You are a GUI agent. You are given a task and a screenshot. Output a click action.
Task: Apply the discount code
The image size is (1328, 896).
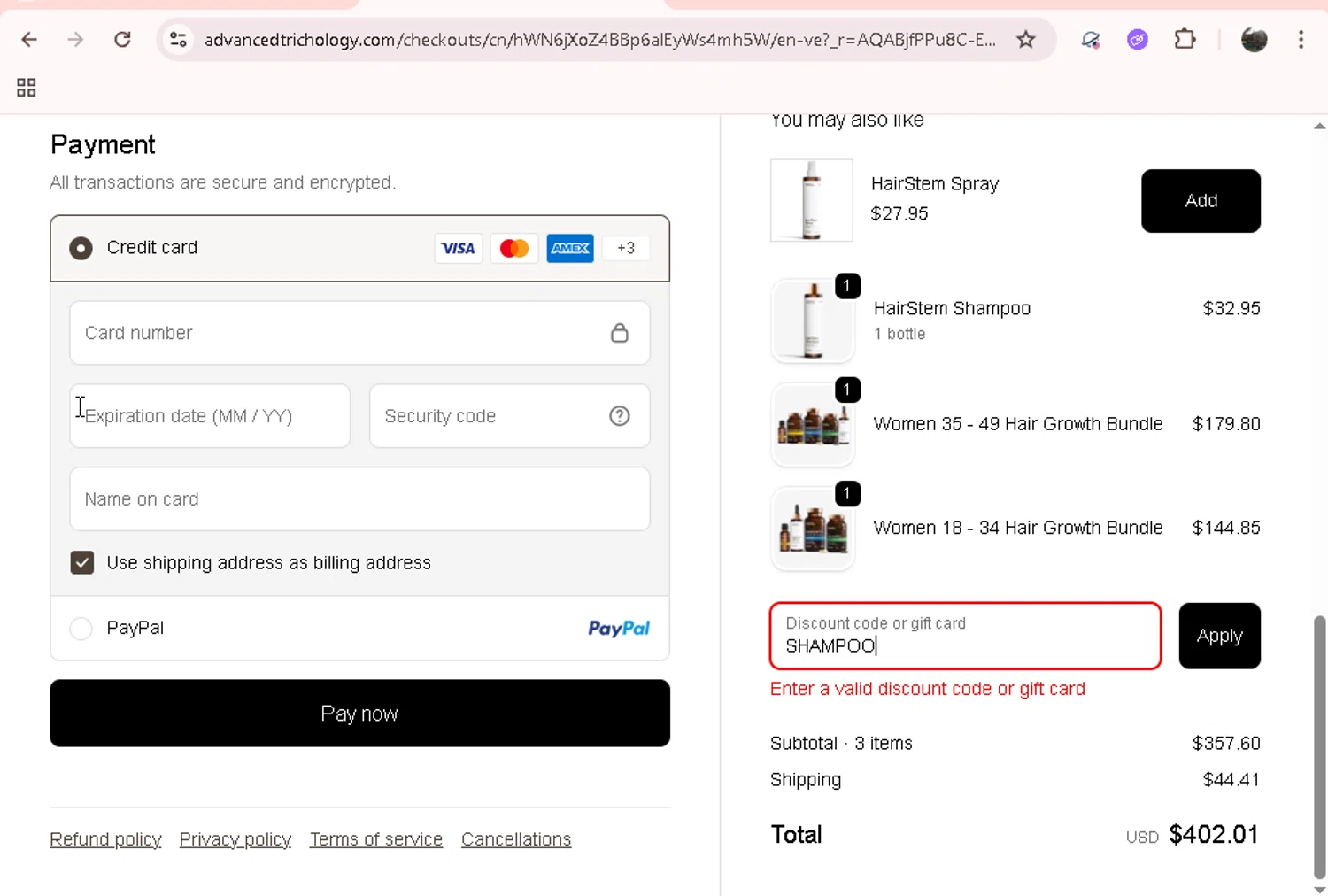[1219, 636]
